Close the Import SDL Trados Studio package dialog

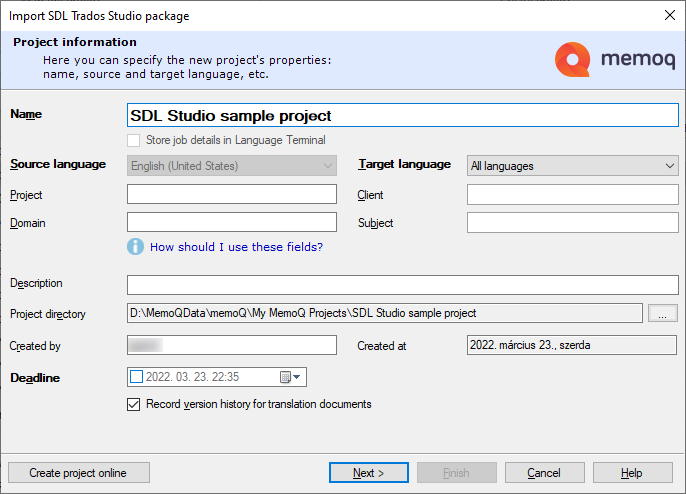(669, 15)
